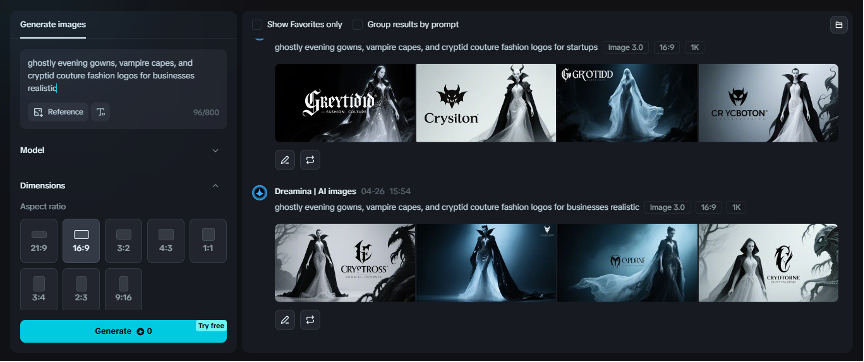Open the Crycboton logo thumbnail
Screen dimensions: 864x362
pos(769,103)
